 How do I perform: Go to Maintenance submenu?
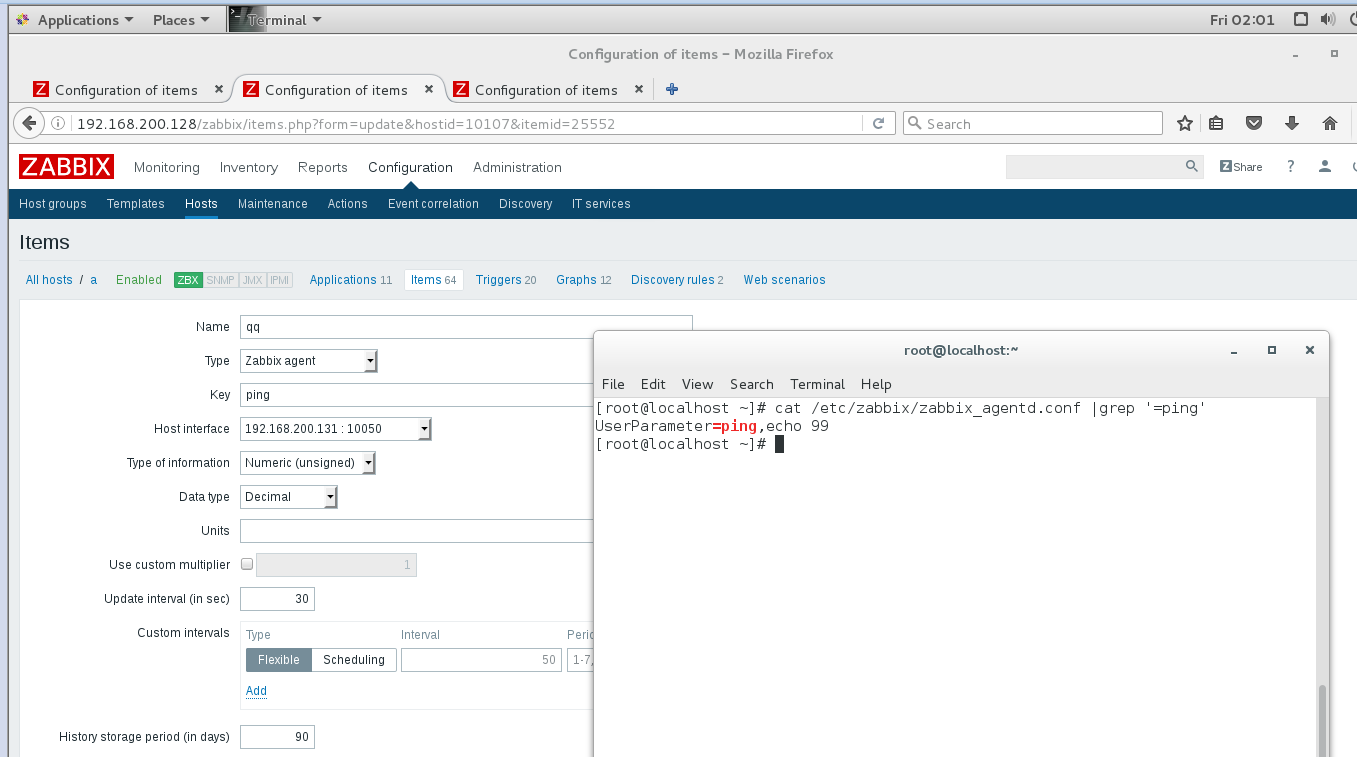[273, 204]
